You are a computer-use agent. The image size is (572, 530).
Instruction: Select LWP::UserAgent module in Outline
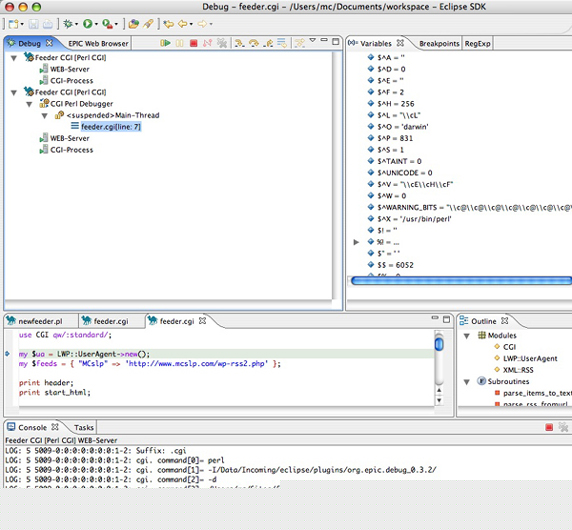pyautogui.click(x=530, y=359)
